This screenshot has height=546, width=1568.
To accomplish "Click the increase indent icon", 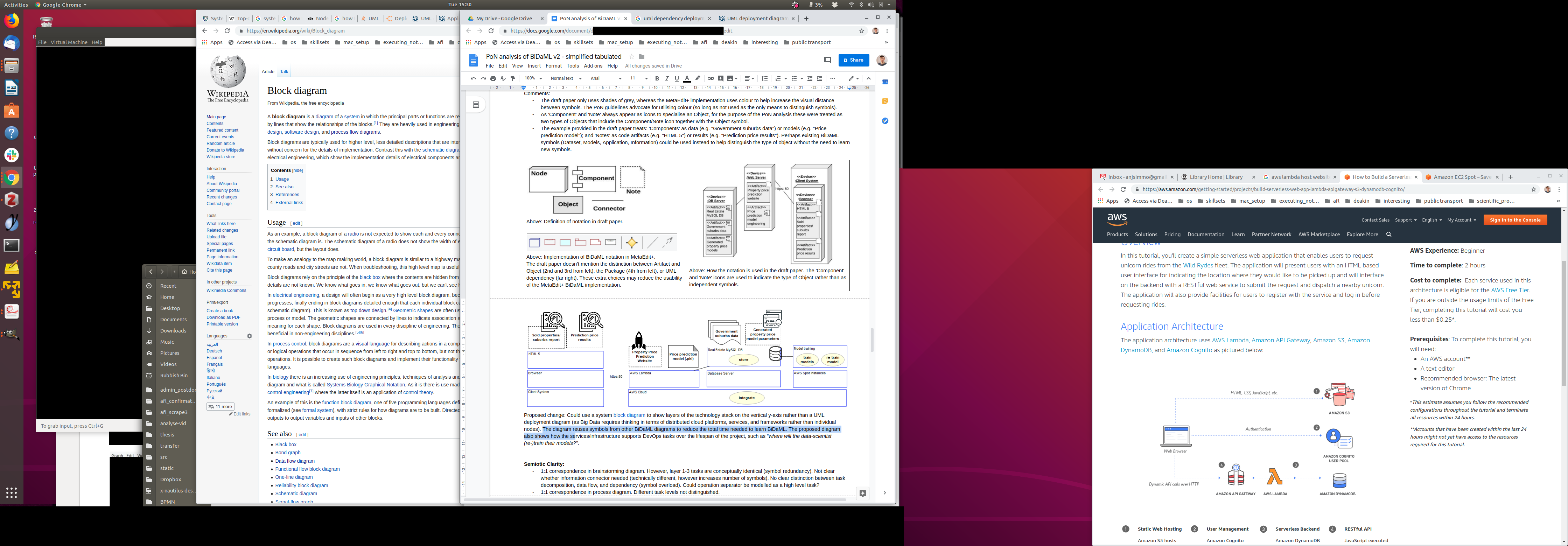I will [819, 78].
